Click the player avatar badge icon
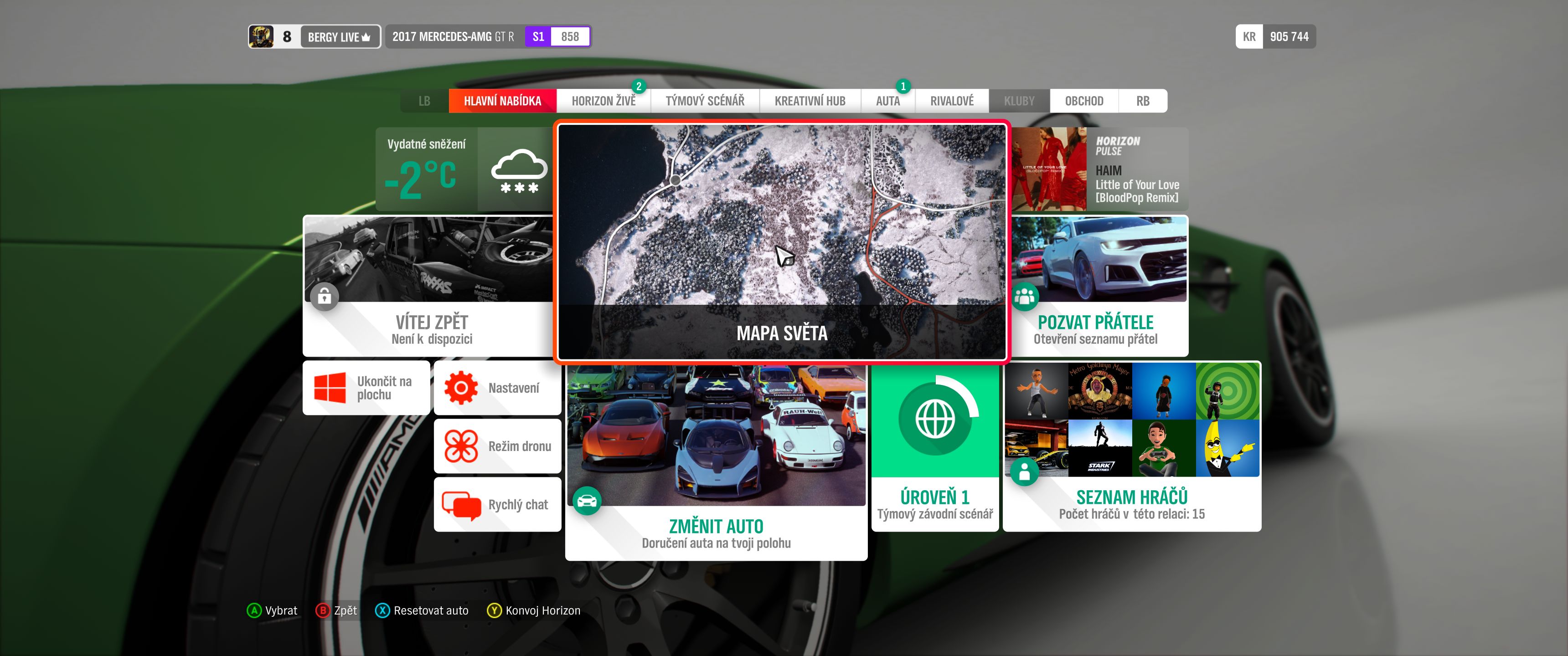Screen dimensions: 1568x656 pos(261,36)
